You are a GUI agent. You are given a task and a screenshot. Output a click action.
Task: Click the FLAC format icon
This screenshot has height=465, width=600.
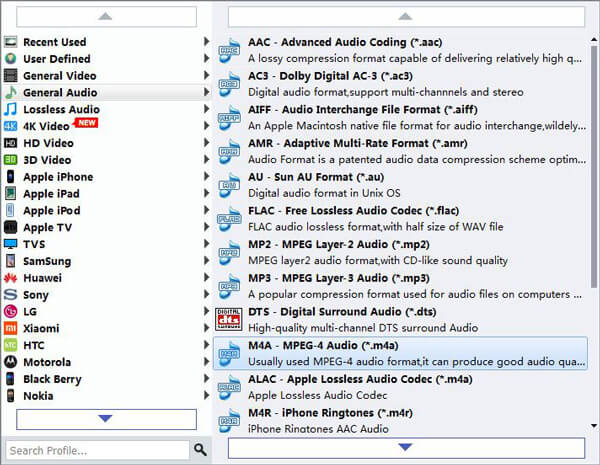coord(228,219)
